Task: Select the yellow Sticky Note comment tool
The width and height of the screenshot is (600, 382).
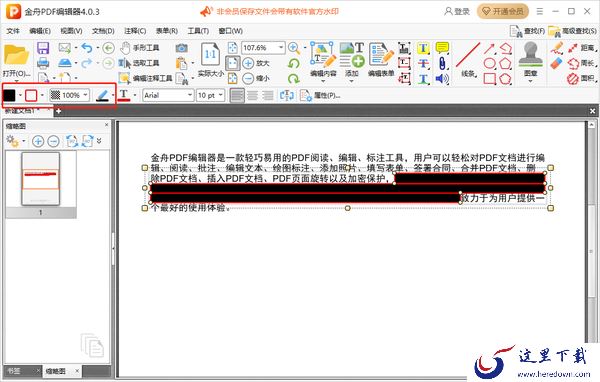Action: click(x=442, y=48)
